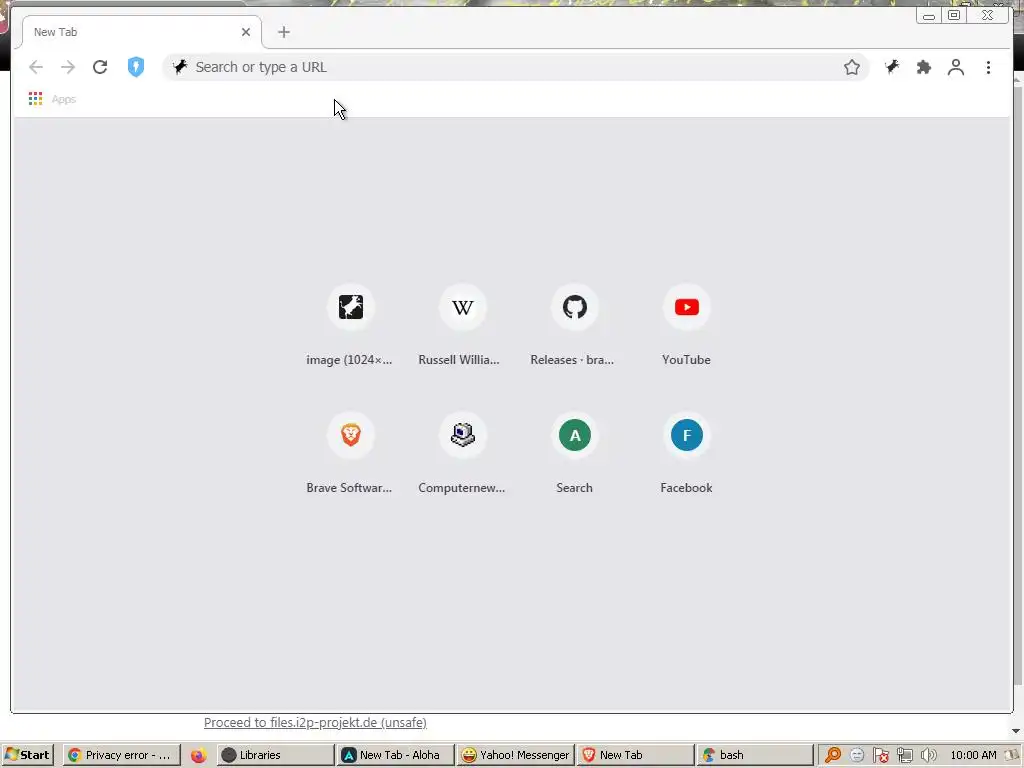Select the New Tab browser tab
Image resolution: width=1024 pixels, height=768 pixels.
coord(141,32)
